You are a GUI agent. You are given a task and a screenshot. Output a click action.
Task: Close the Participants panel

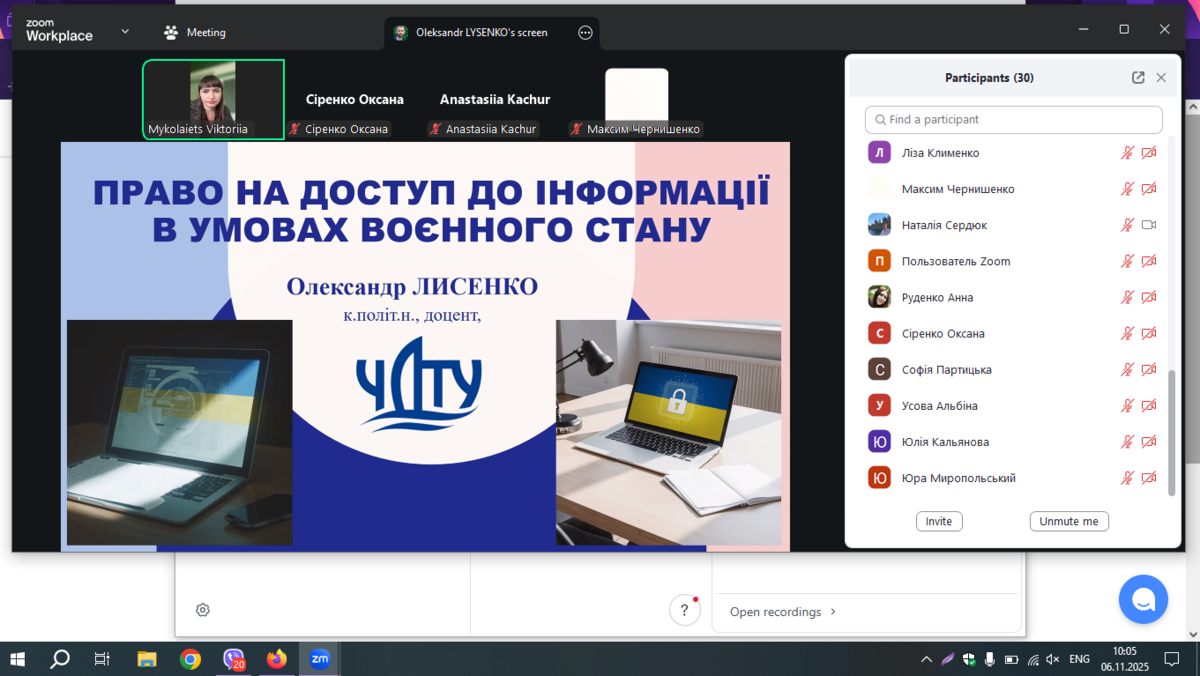pos(1161,78)
